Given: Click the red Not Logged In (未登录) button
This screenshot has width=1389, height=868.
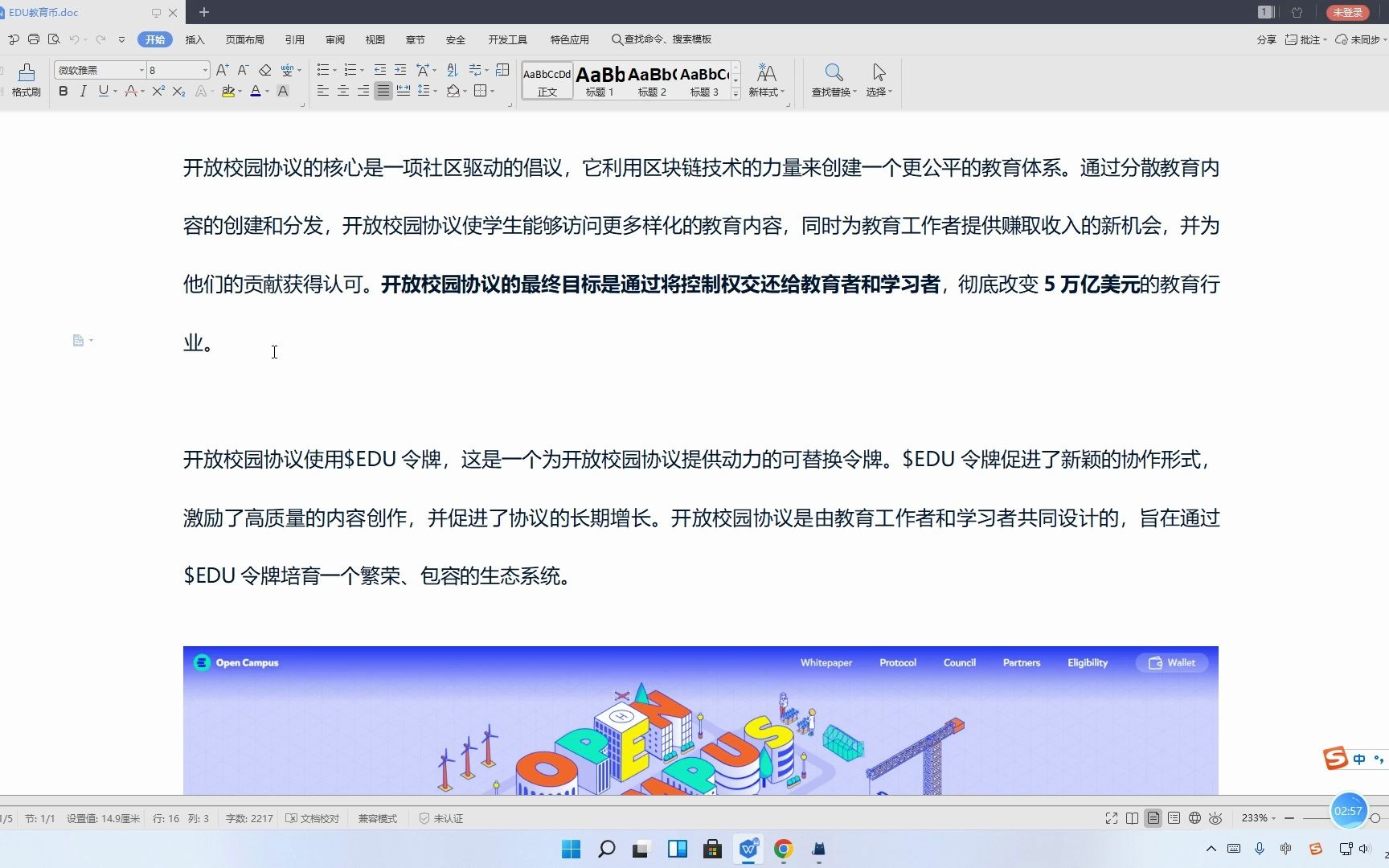Looking at the screenshot, I should click(1348, 12).
